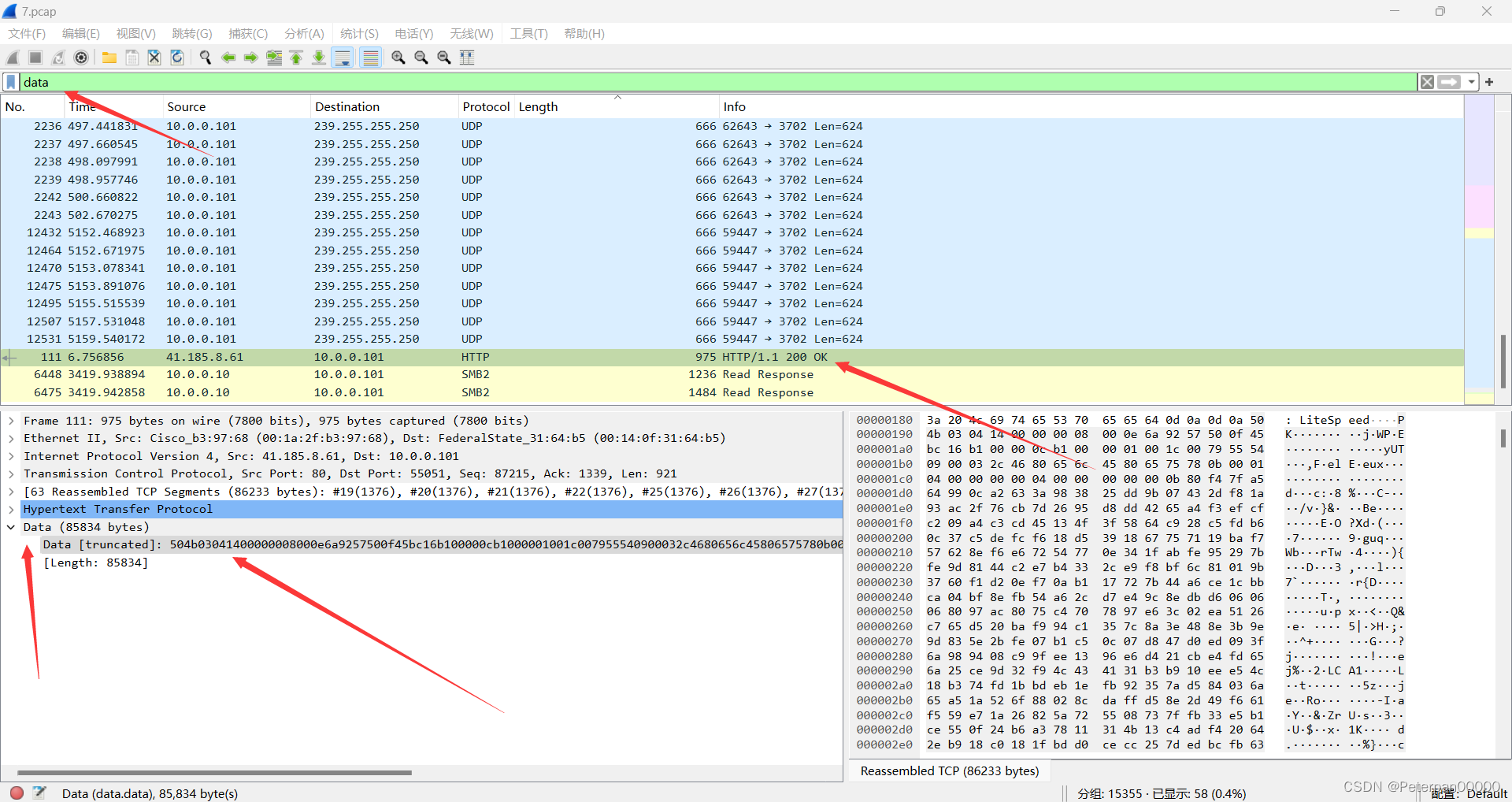Open the 分析(A) menu
The image size is (1512, 802).
pyautogui.click(x=304, y=34)
